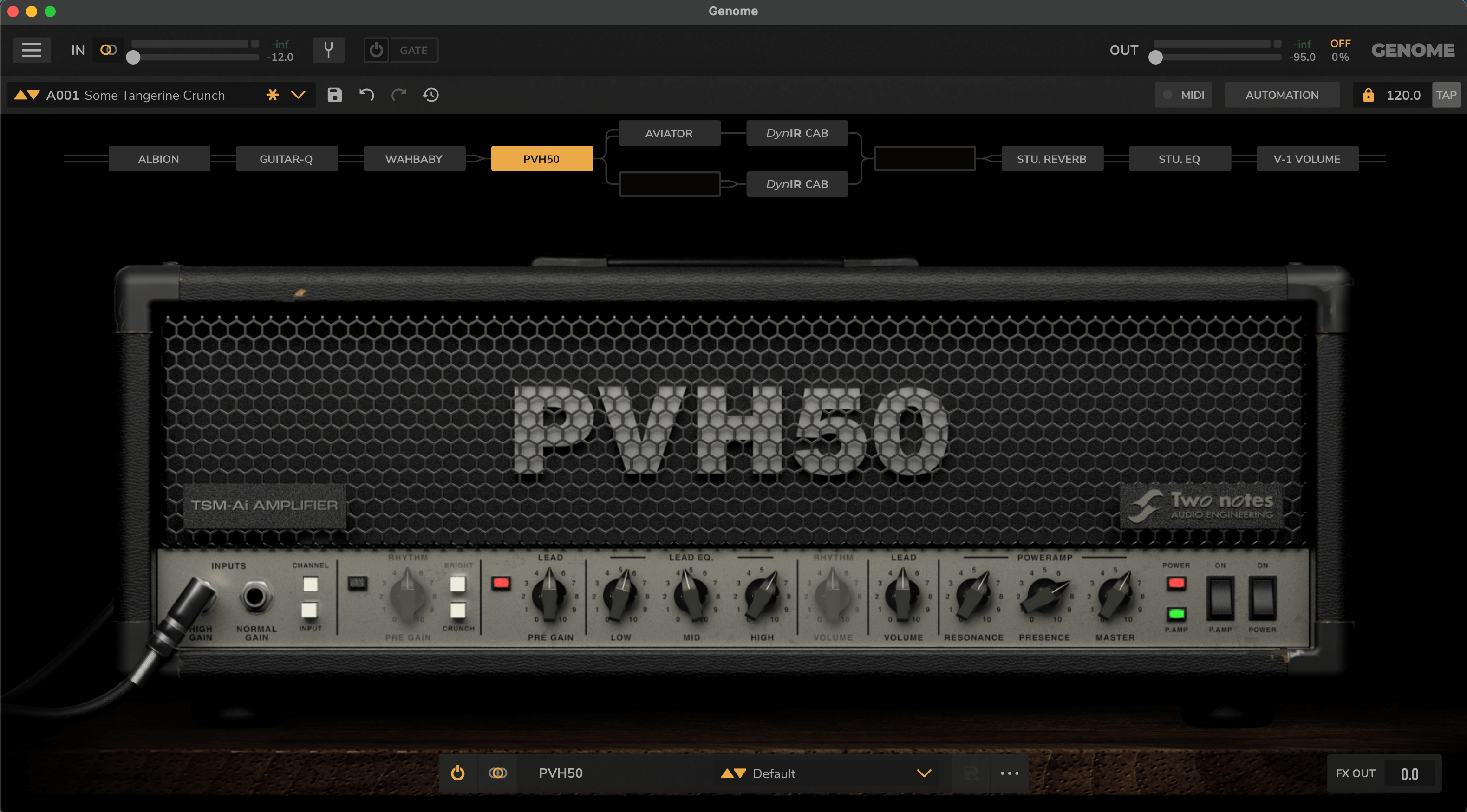The image size is (1467, 812).
Task: Click the GATE button
Action: (413, 50)
